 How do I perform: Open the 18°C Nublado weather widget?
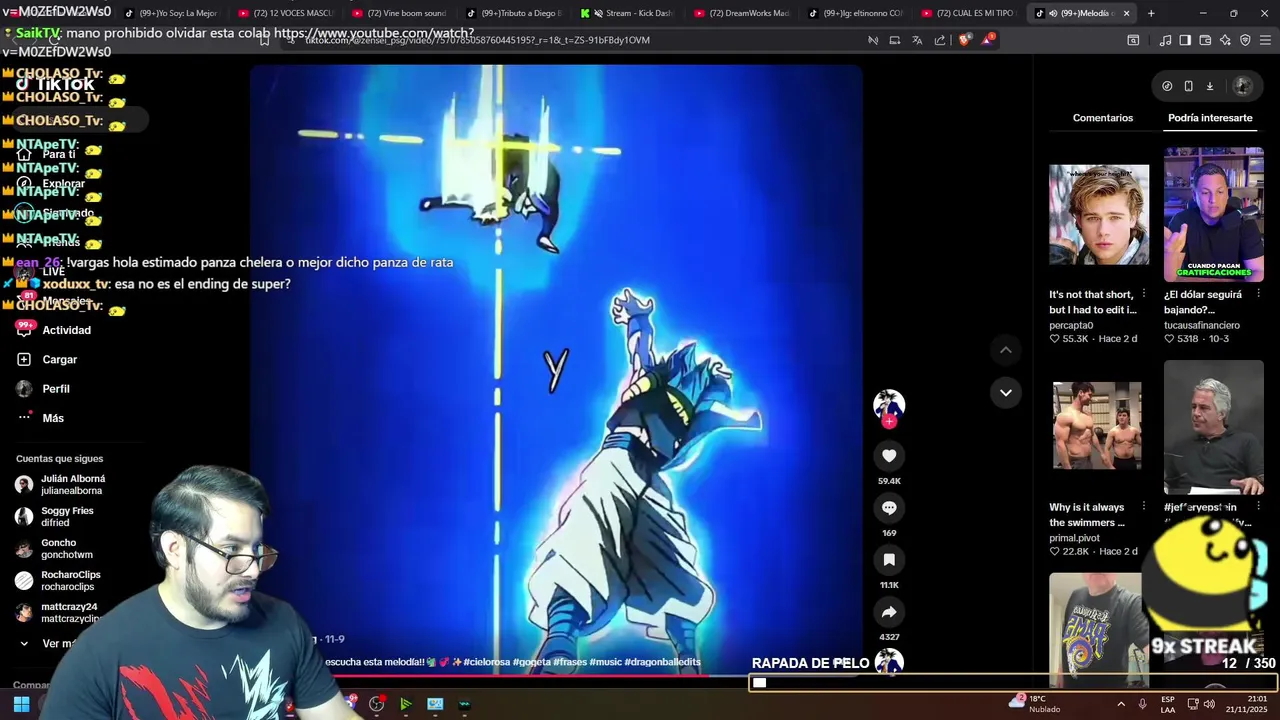point(1036,704)
